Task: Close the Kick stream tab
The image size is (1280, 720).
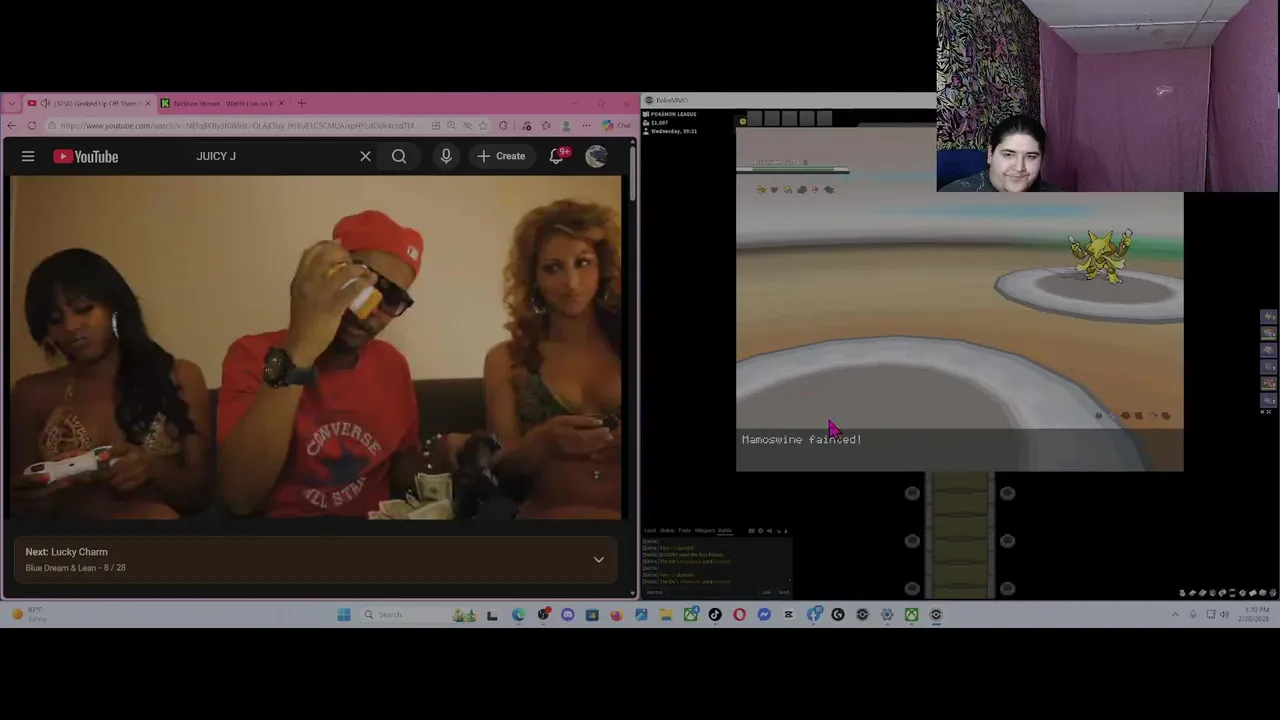Action: click(281, 103)
